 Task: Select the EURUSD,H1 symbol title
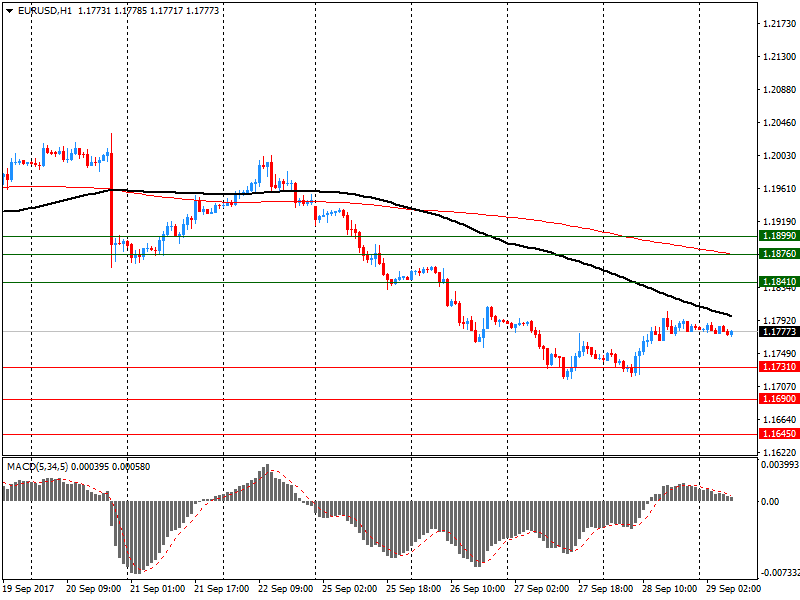point(44,11)
